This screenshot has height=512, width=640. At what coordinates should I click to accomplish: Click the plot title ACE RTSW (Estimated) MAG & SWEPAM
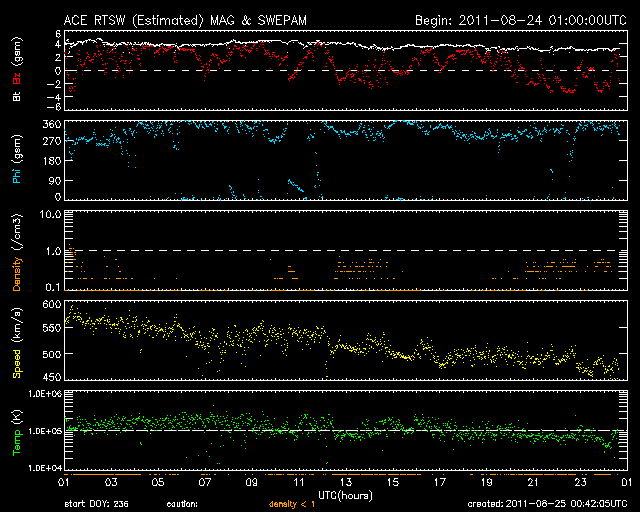(174, 19)
